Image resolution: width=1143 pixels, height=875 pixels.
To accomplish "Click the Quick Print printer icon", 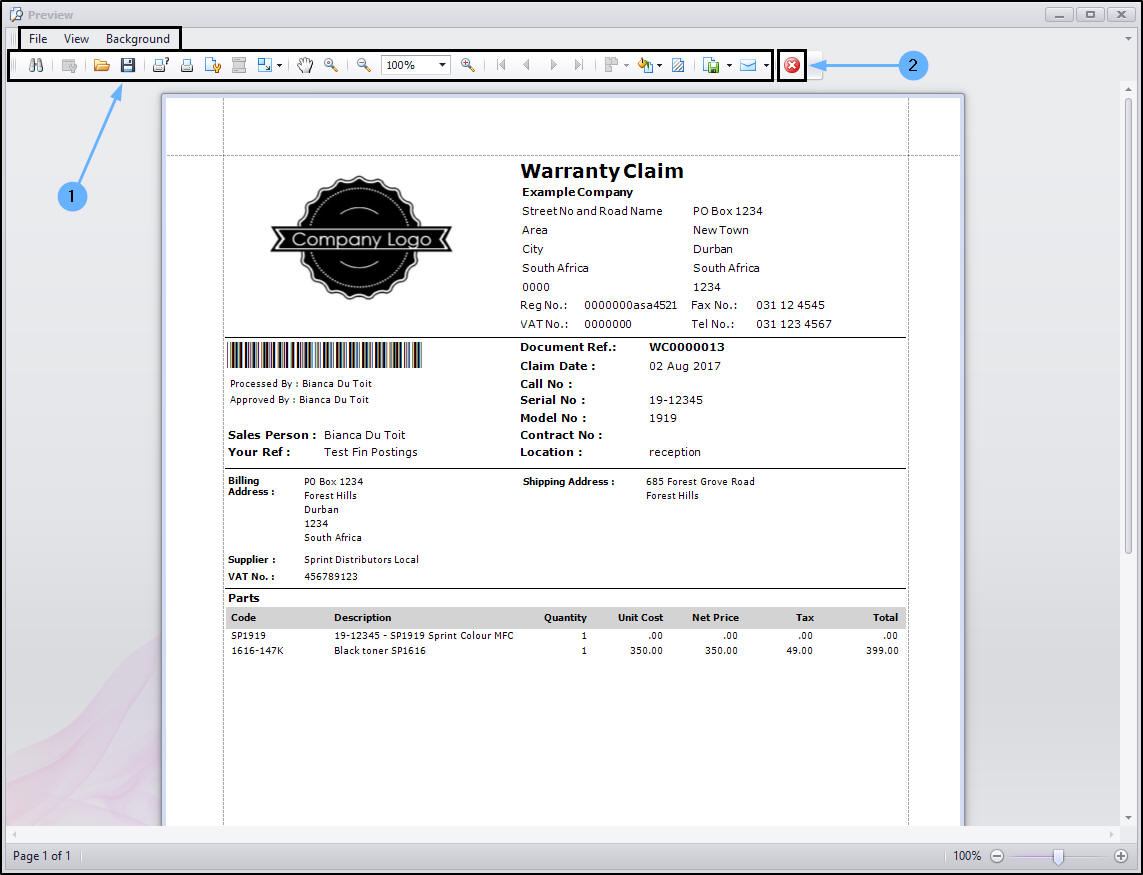I will point(187,65).
